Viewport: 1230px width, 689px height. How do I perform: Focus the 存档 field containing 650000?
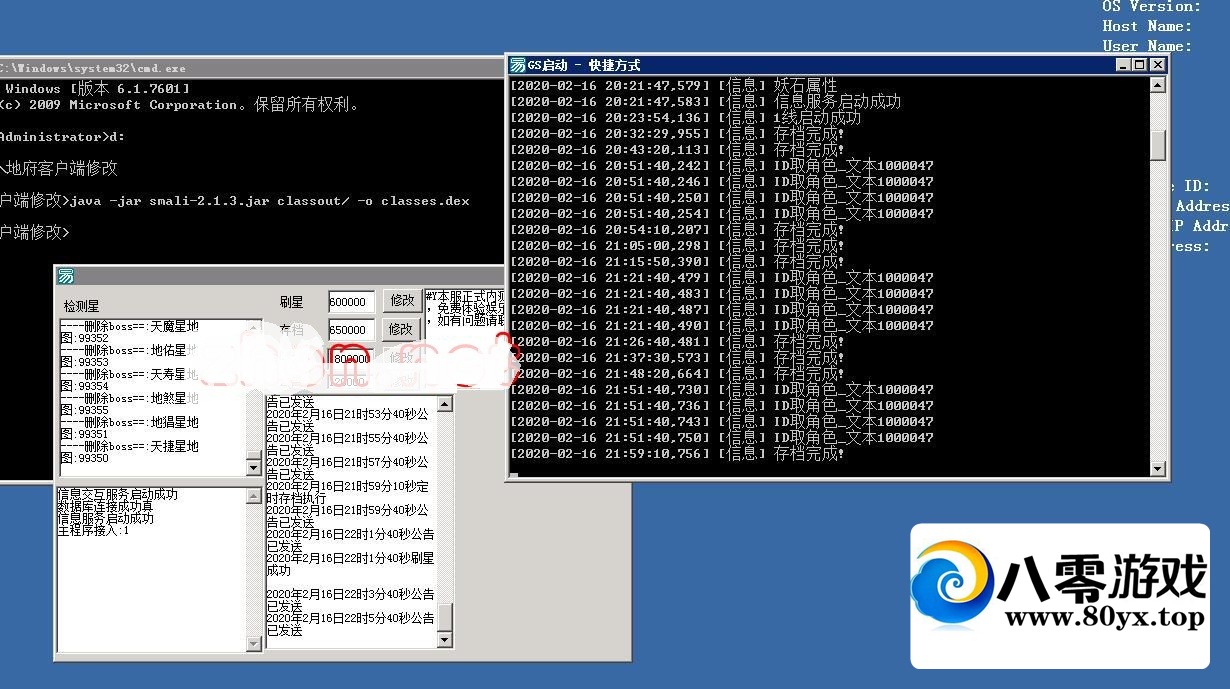351,330
